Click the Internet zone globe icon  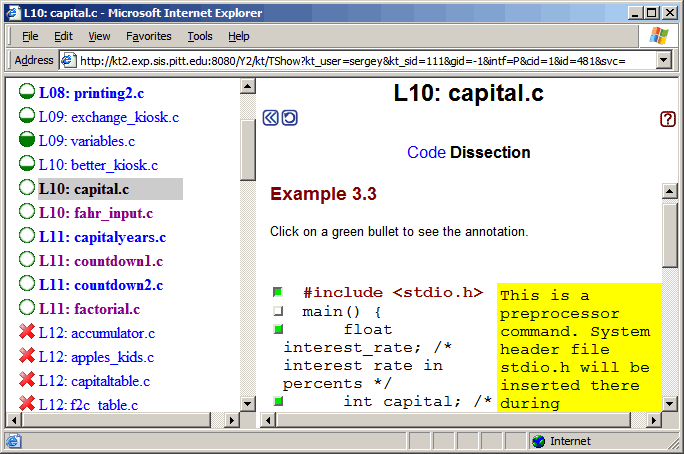(x=539, y=441)
